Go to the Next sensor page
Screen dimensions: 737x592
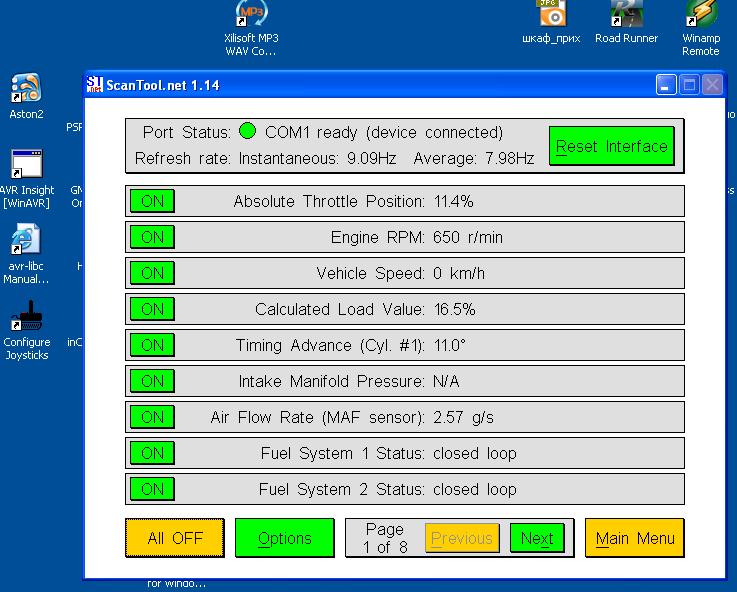[x=537, y=538]
